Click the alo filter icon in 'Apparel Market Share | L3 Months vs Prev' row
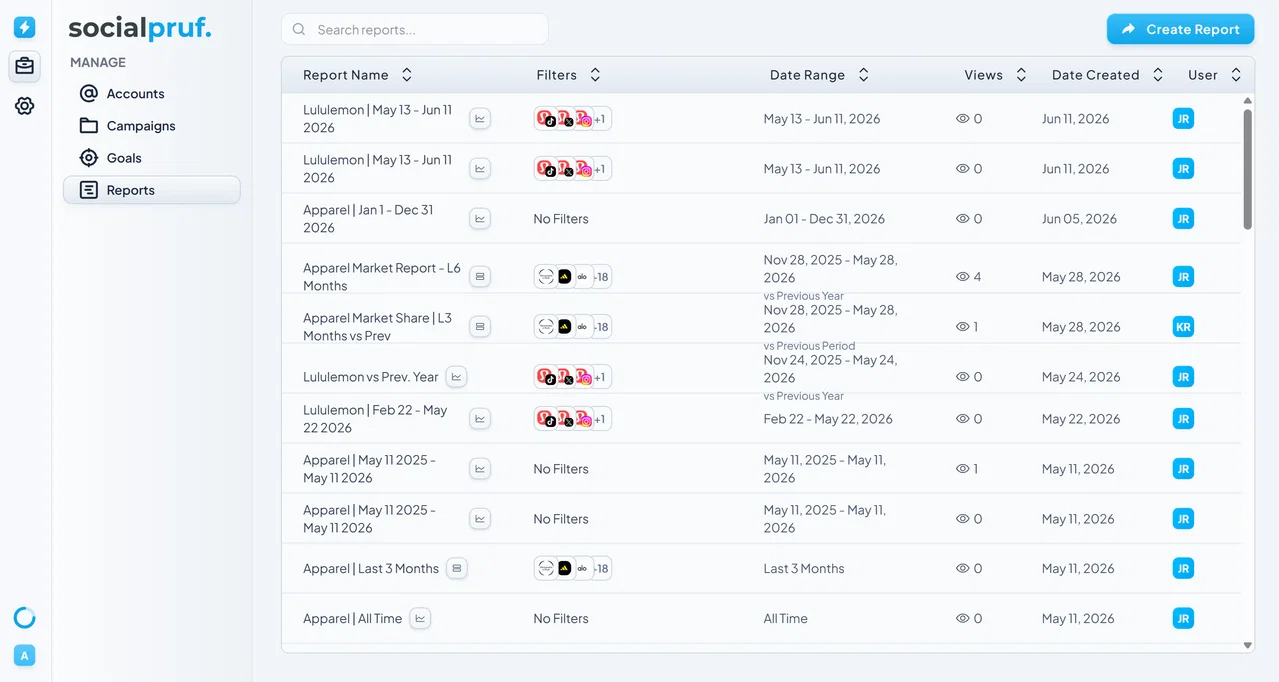 [x=583, y=327]
